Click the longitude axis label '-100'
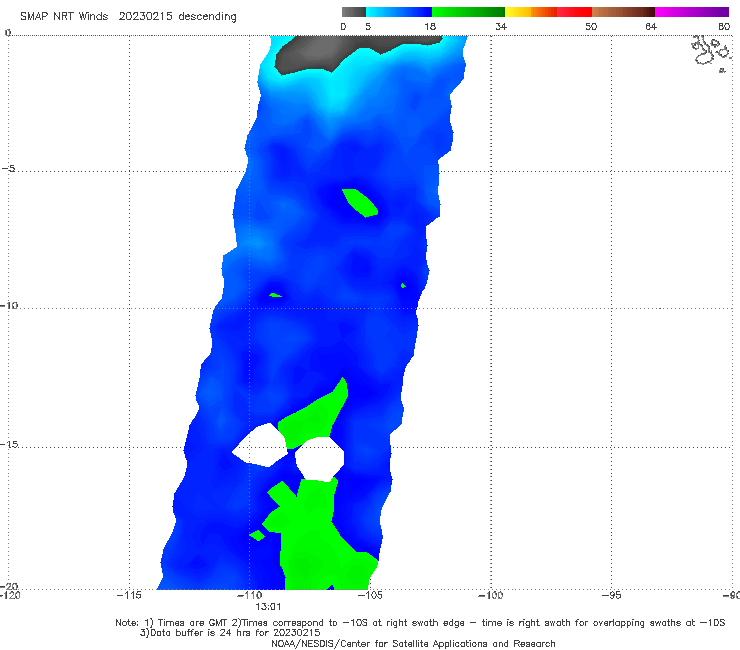 [491, 595]
